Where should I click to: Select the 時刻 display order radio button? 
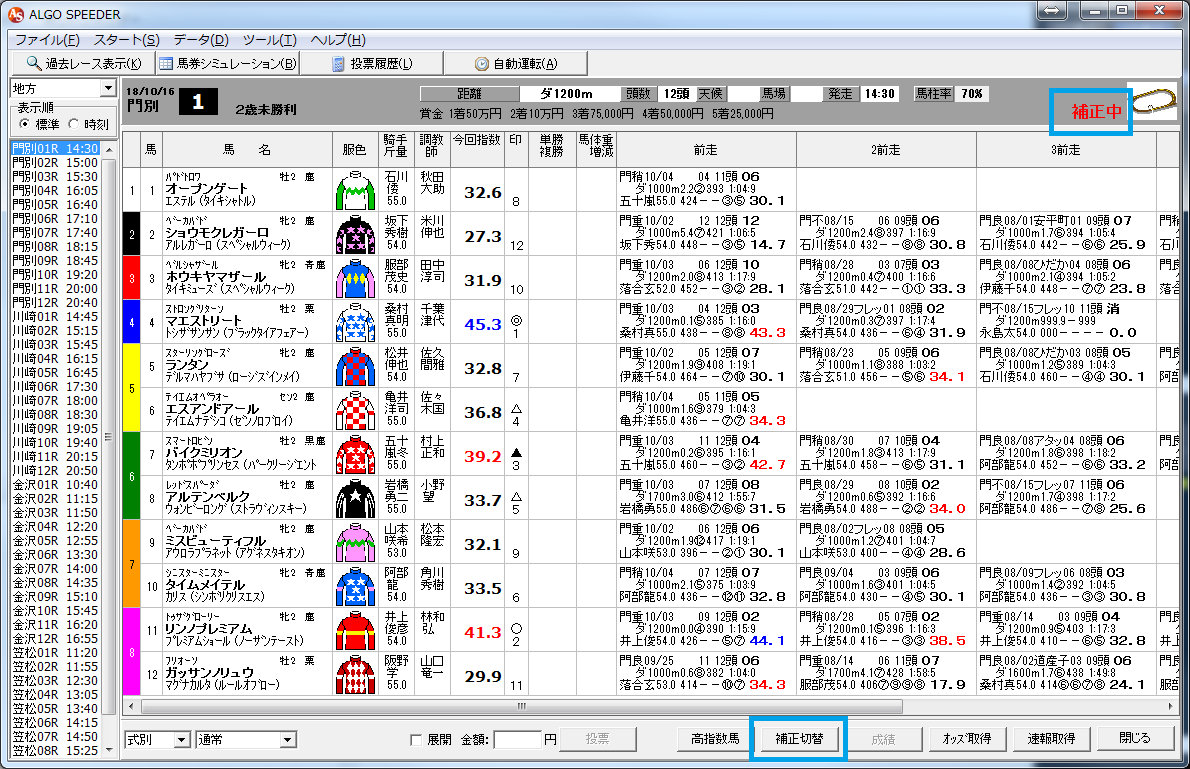point(74,124)
